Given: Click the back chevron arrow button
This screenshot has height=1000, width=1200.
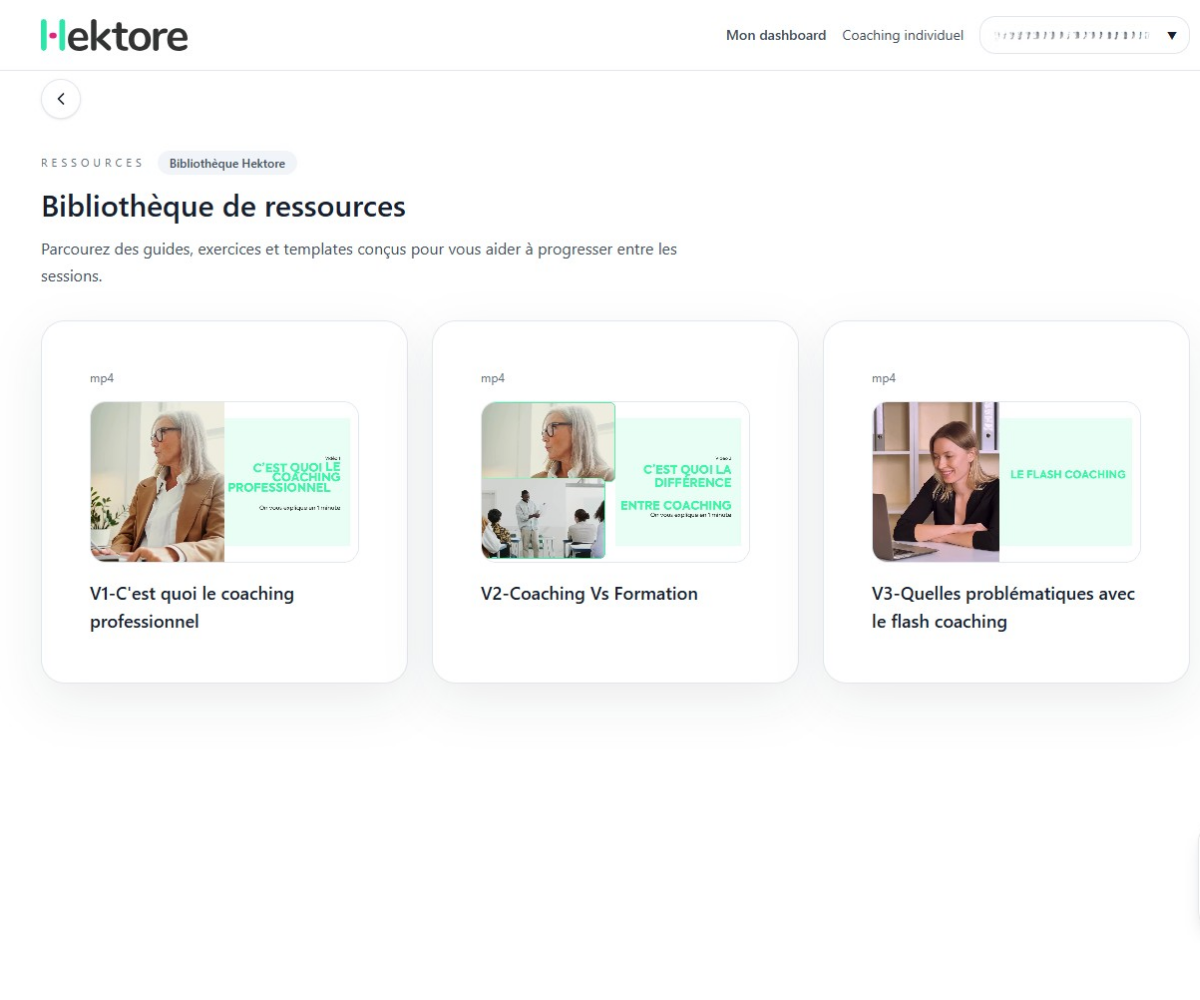Looking at the screenshot, I should tap(61, 99).
